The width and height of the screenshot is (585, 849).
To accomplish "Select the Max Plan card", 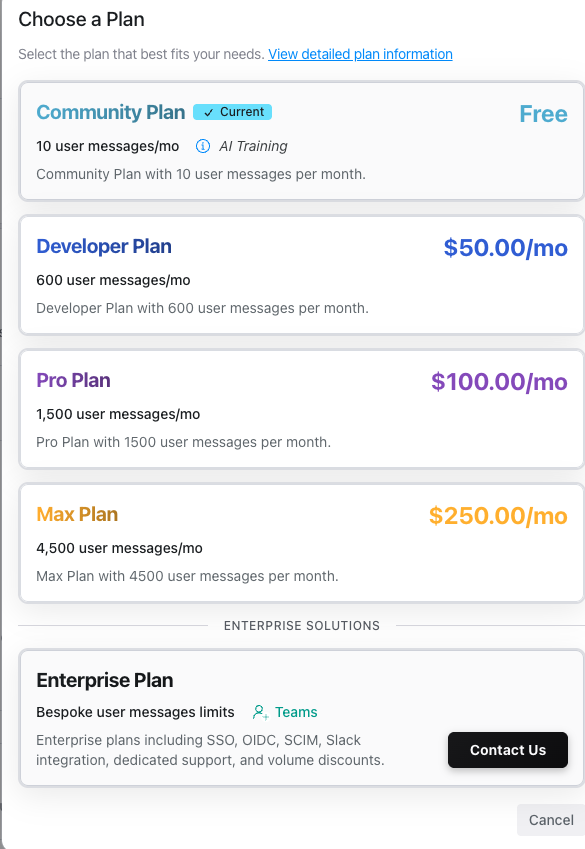I will (x=301, y=543).
